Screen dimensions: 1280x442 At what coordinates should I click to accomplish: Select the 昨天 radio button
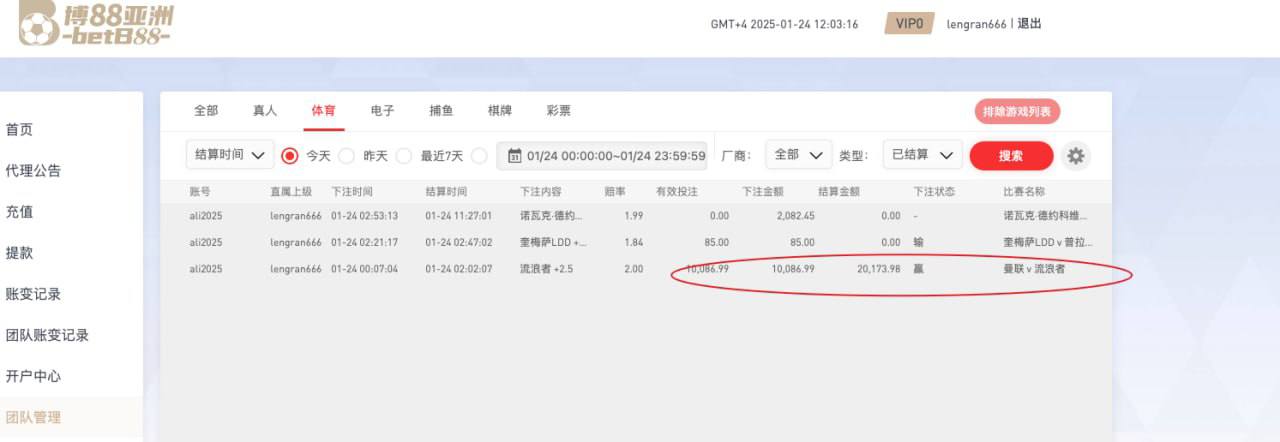coord(347,155)
